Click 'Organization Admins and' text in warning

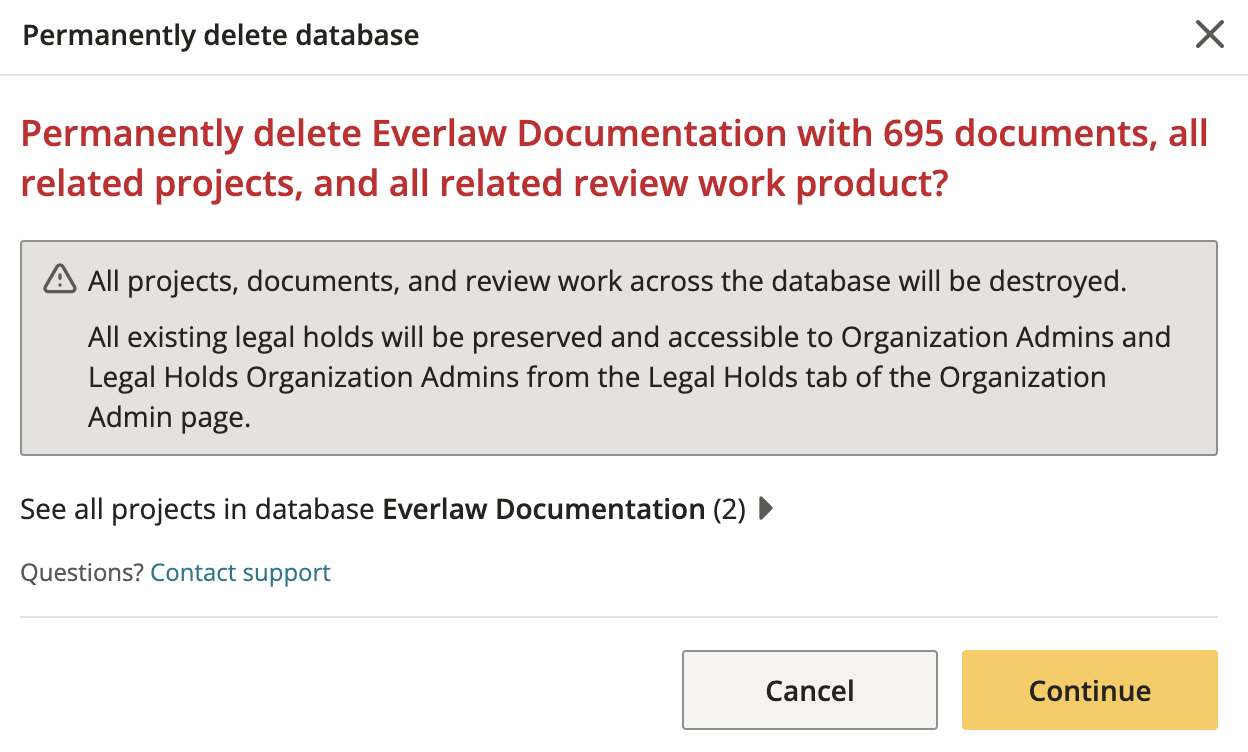(1006, 337)
